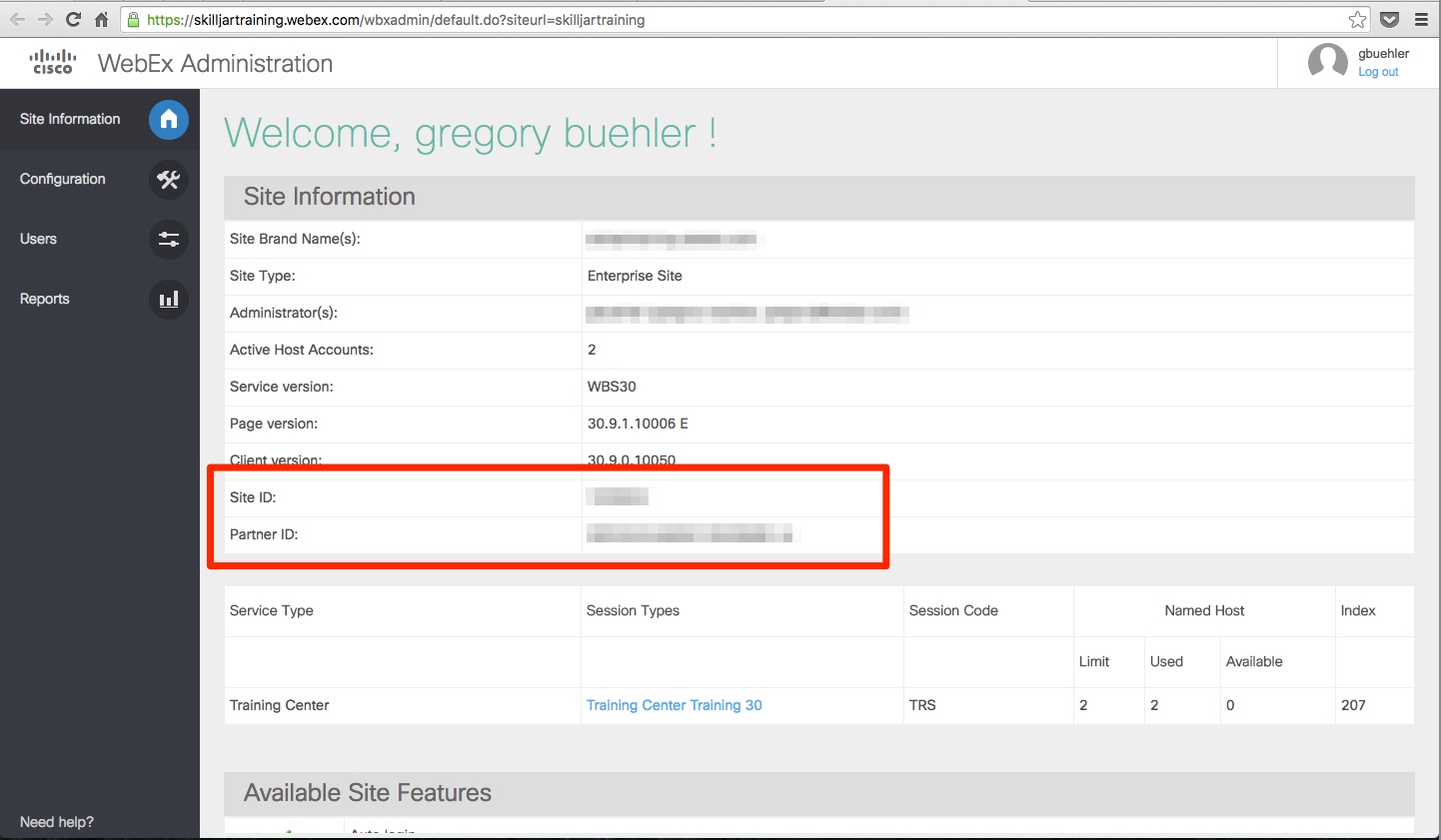Bookmark page with star icon

pyautogui.click(x=1357, y=19)
